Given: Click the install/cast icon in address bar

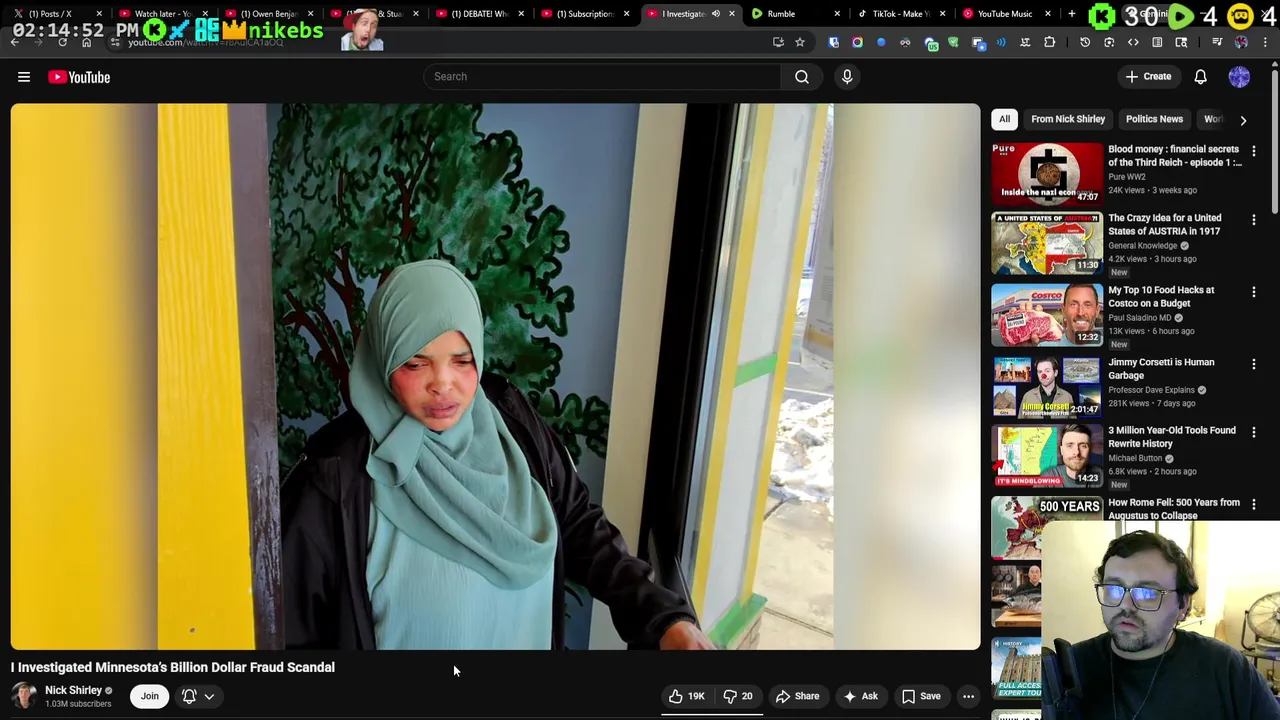Looking at the screenshot, I should coord(778,42).
